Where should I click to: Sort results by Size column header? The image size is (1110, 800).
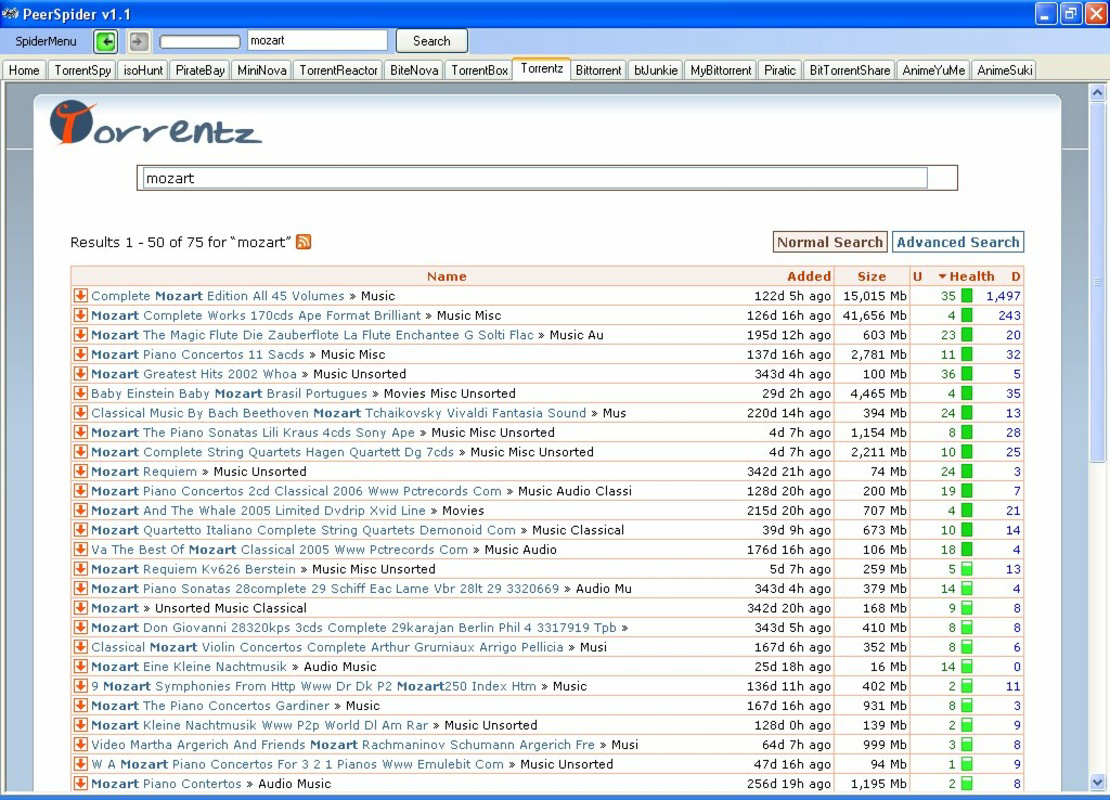[x=871, y=276]
